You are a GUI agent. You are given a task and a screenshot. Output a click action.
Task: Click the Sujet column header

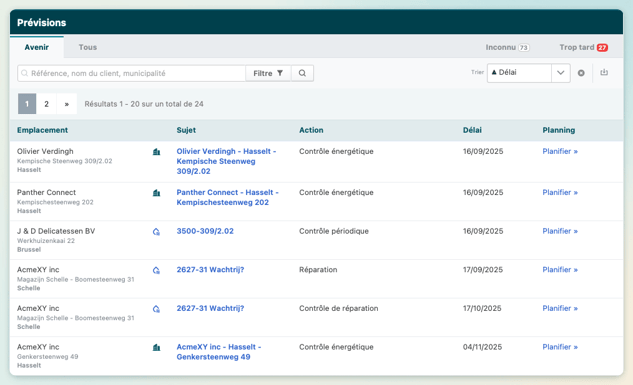[186, 130]
